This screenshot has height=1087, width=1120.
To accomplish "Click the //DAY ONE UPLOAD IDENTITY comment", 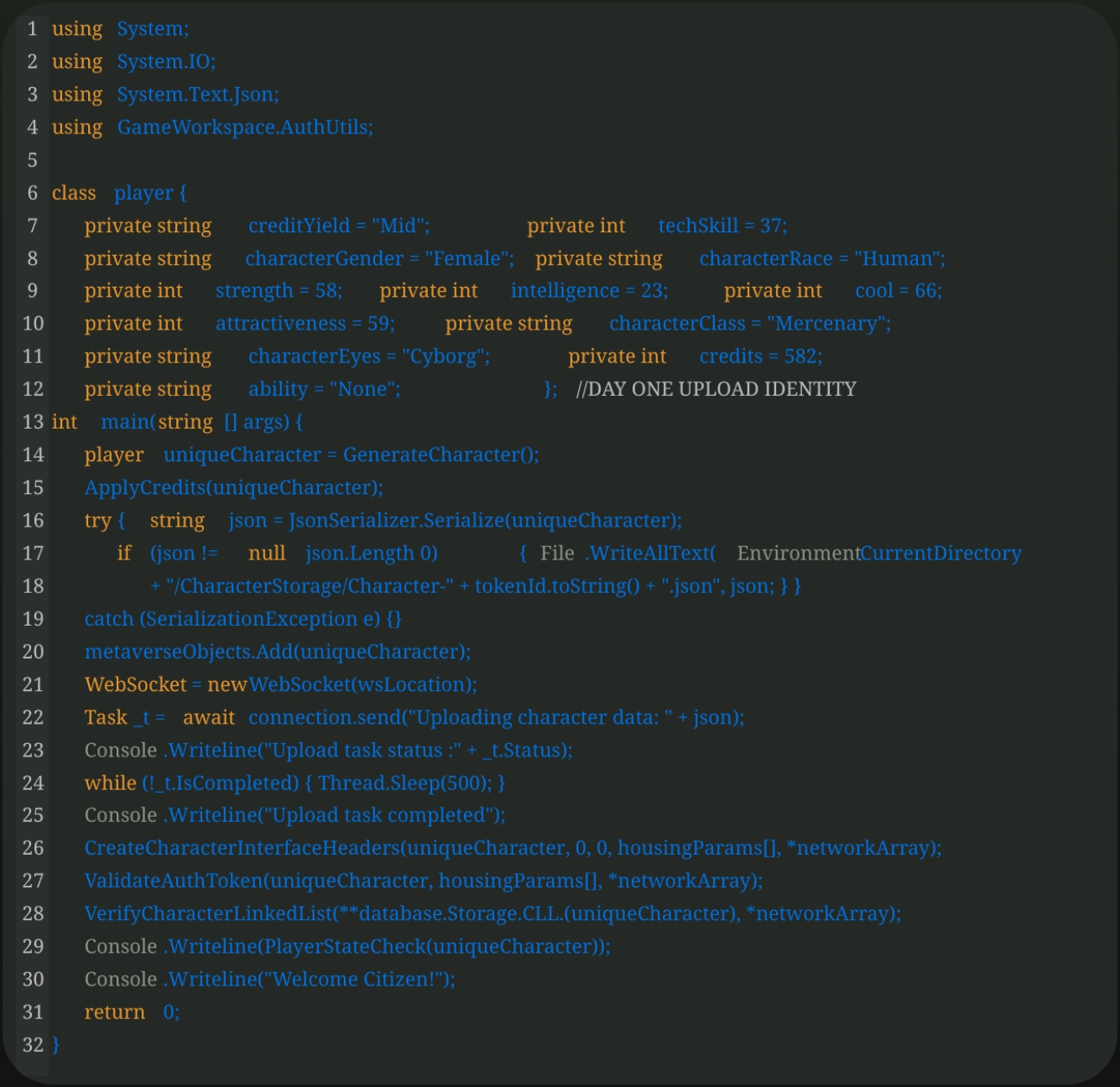I will 716,389.
